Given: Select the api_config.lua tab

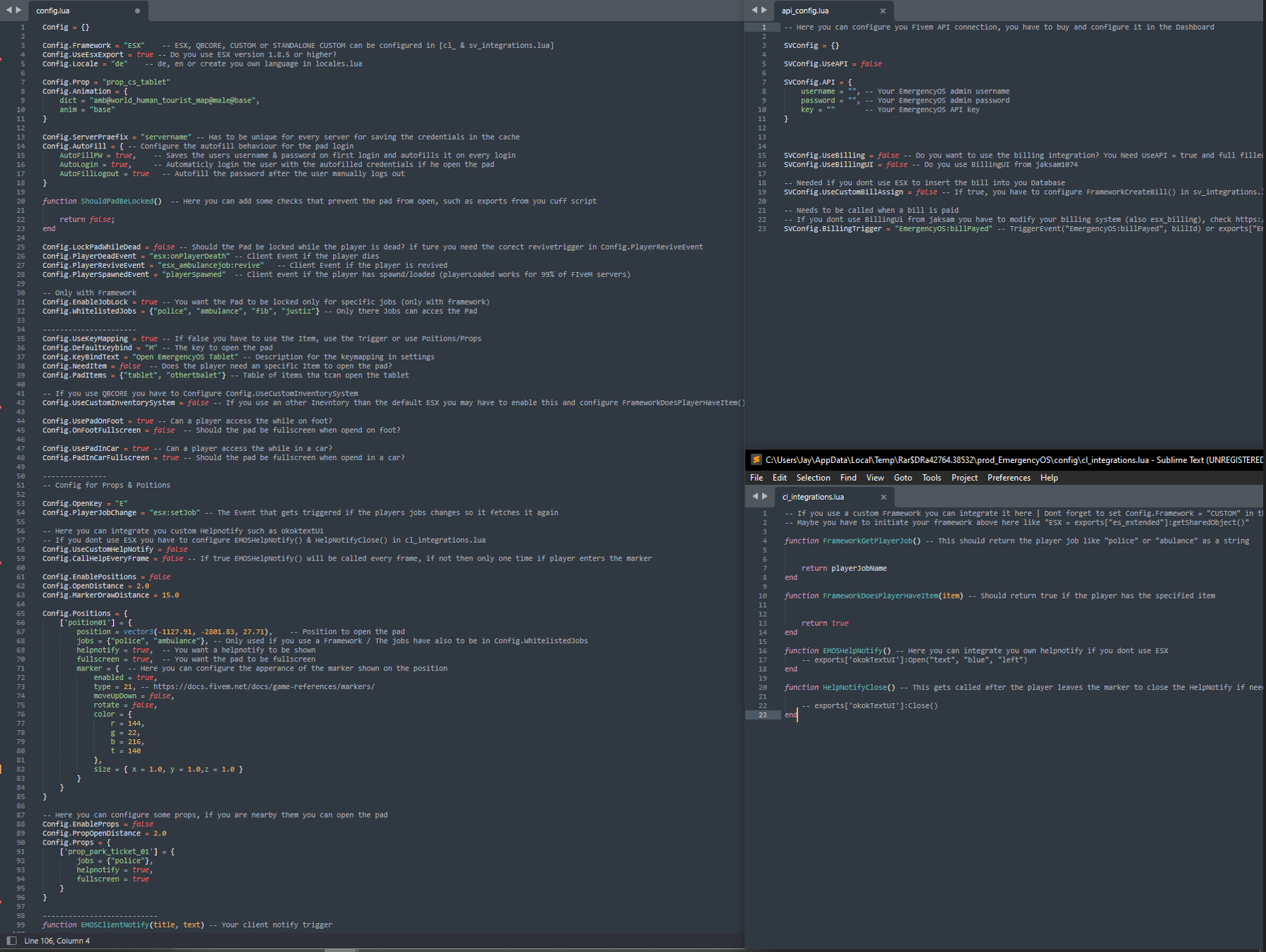Looking at the screenshot, I should [x=805, y=11].
